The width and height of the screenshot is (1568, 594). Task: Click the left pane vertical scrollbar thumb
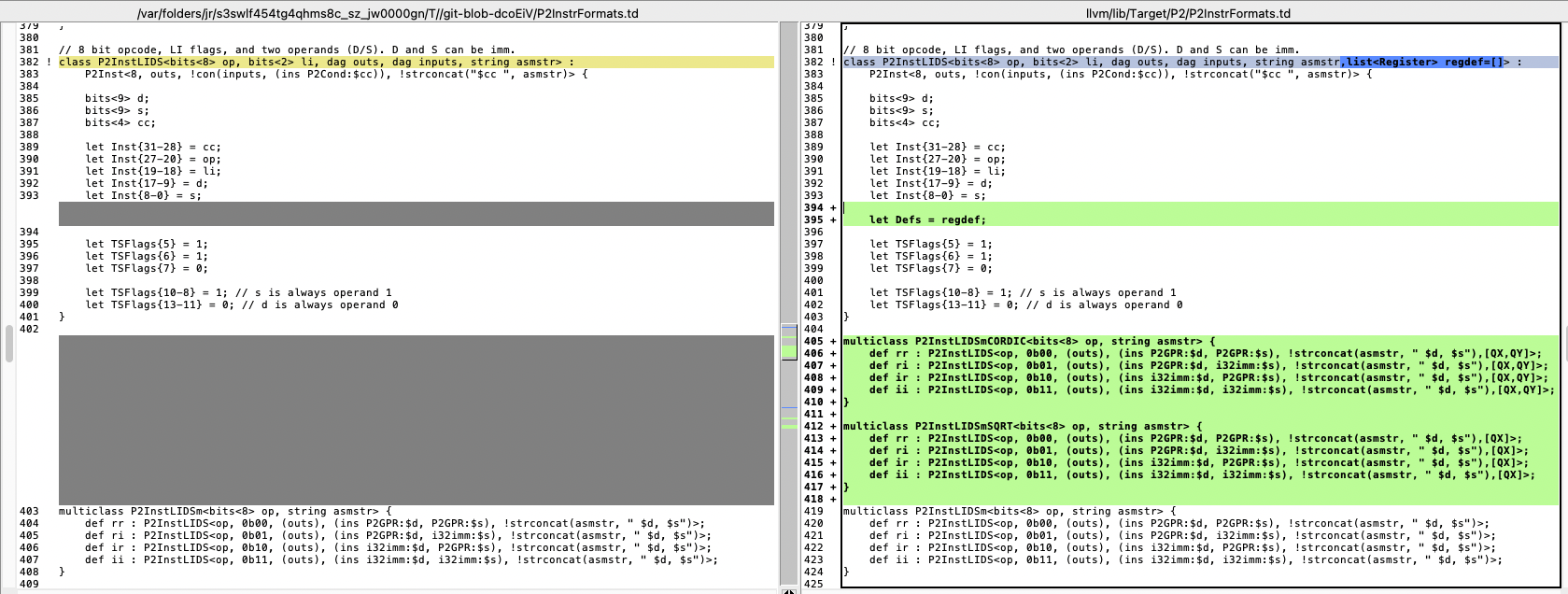pyautogui.click(x=8, y=343)
